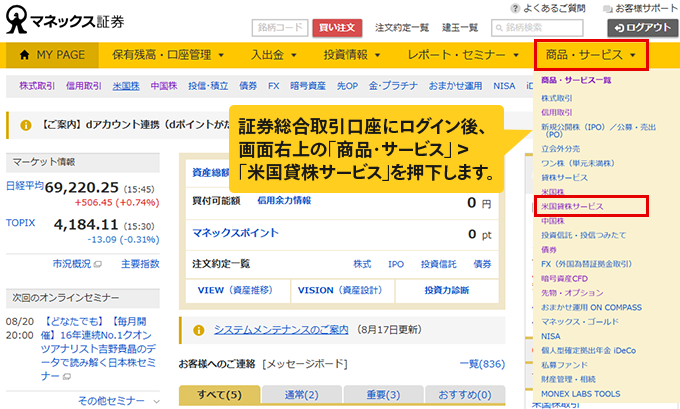Open the 16年連続No.1 seminar link
This screenshot has width=680, height=409.
(x=98, y=348)
